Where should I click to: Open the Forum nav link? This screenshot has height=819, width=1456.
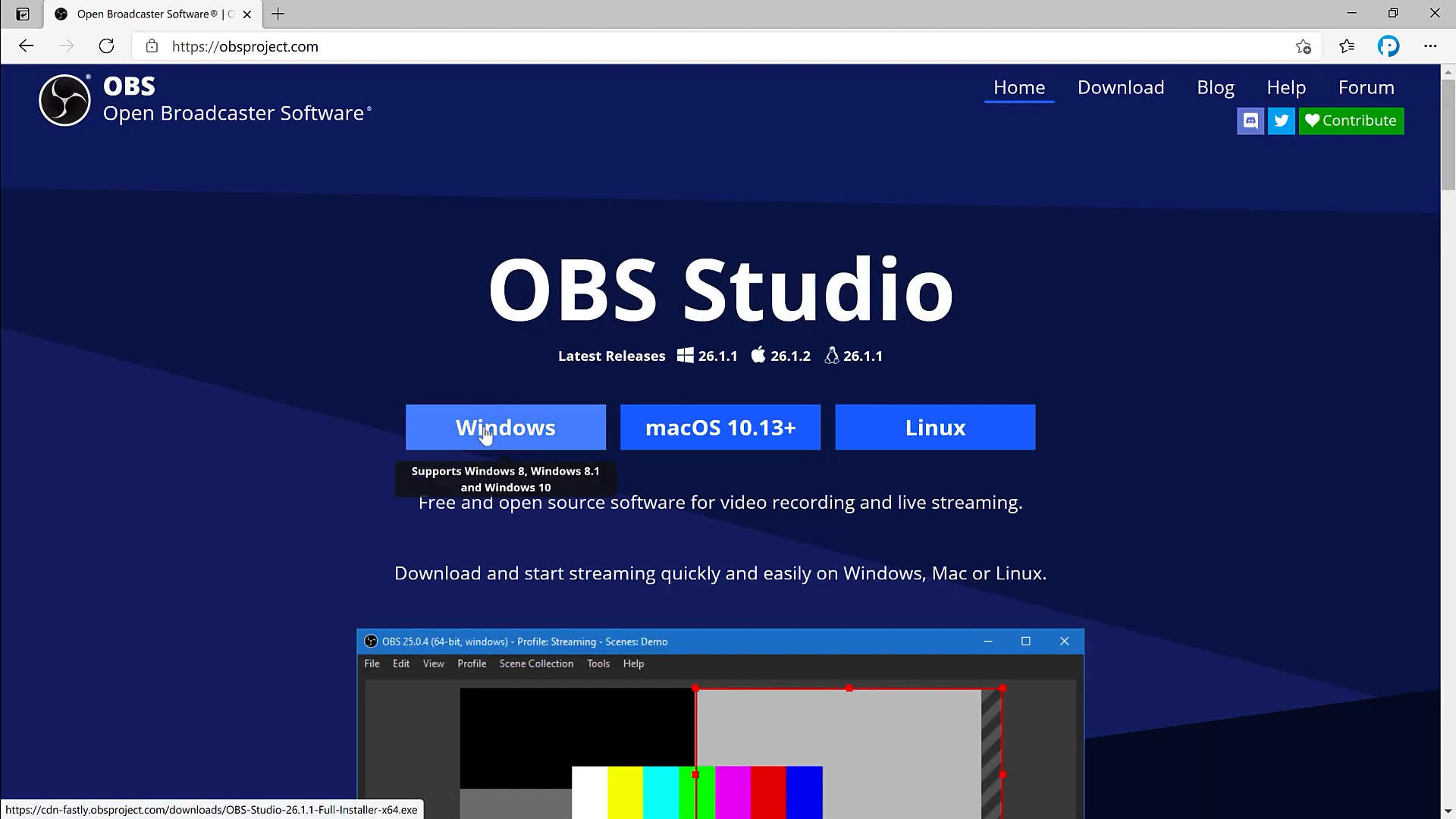pos(1366,87)
